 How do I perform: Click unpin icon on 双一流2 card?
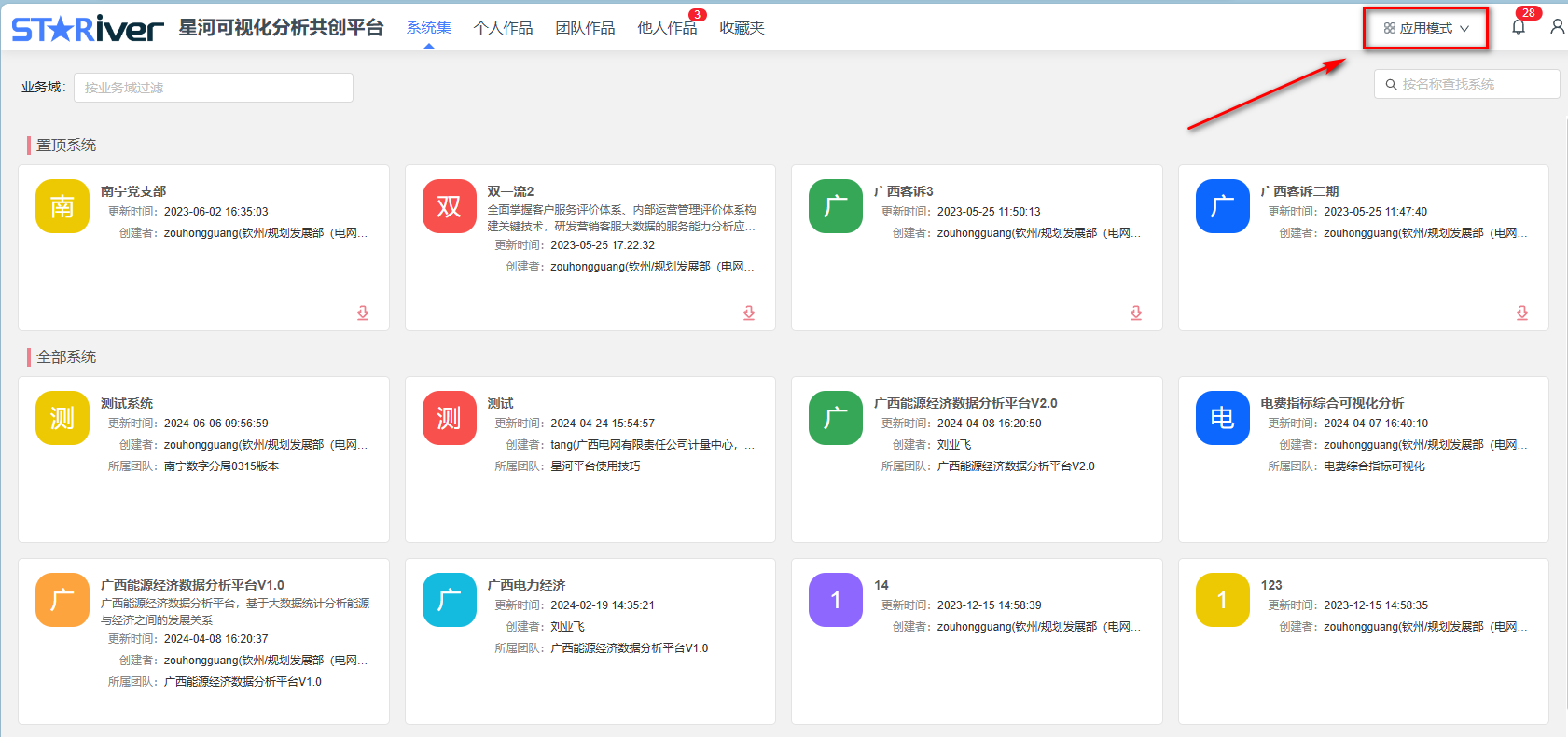(x=749, y=313)
